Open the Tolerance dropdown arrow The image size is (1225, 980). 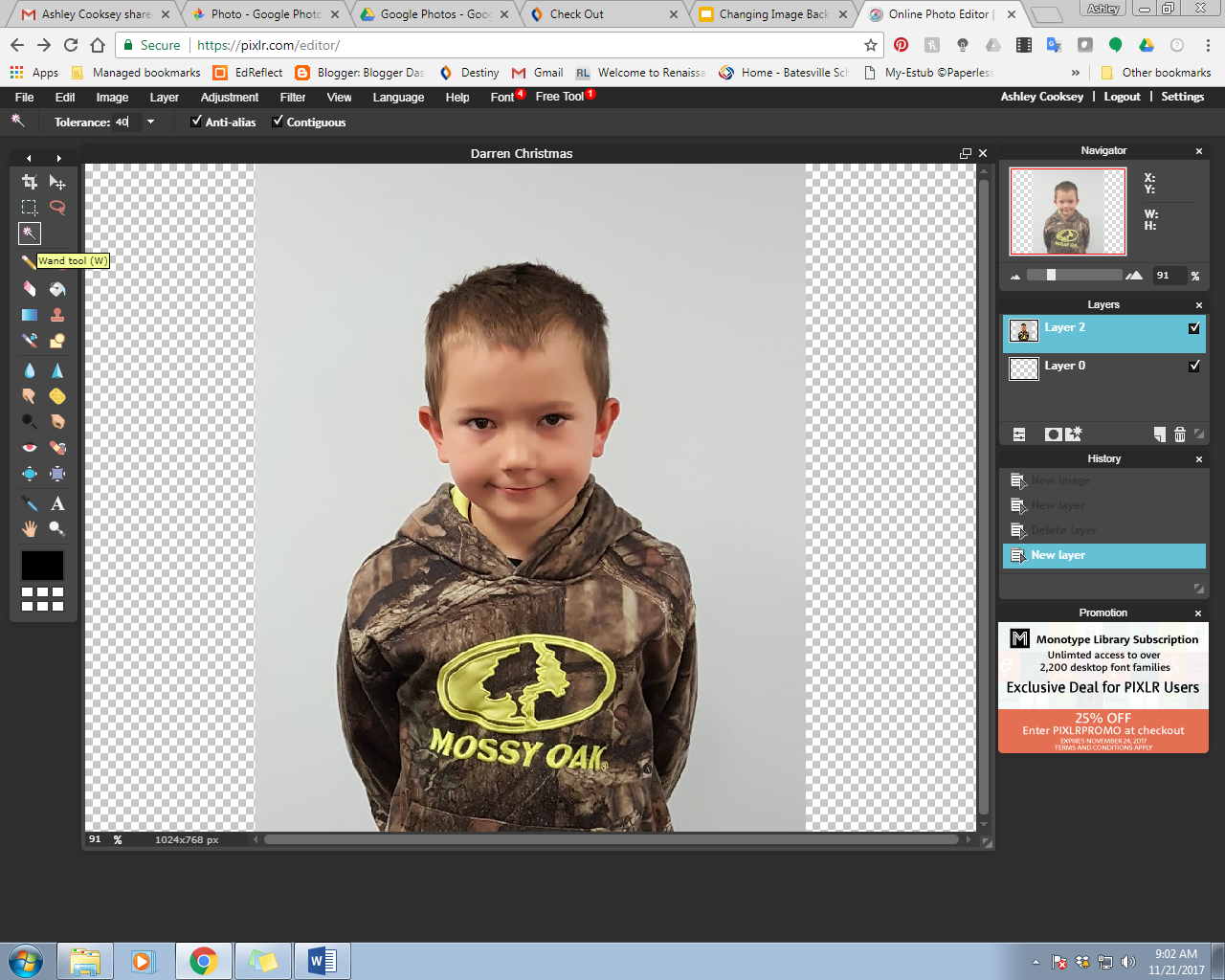pos(151,122)
